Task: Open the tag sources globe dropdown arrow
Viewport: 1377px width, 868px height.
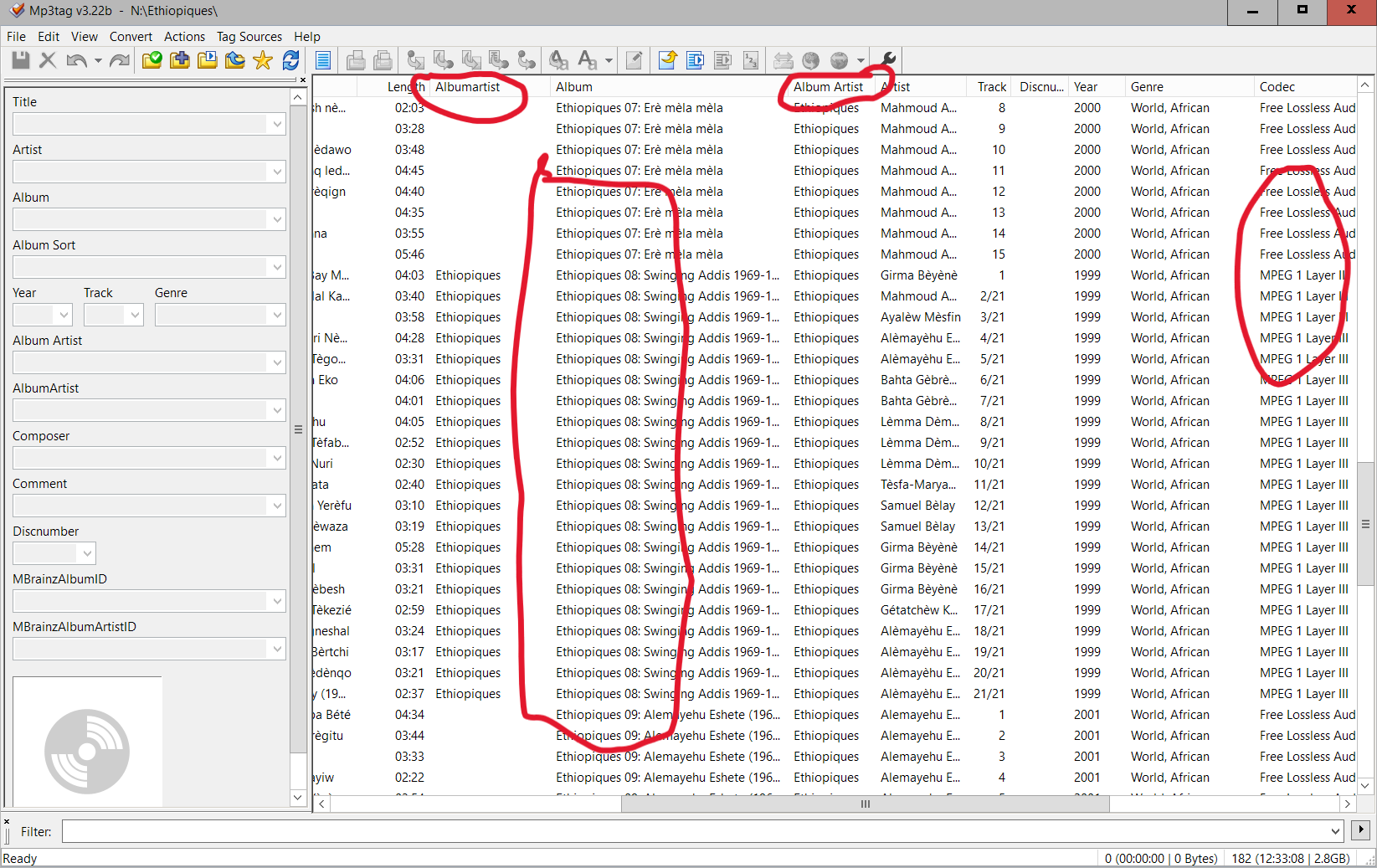Action: click(860, 60)
